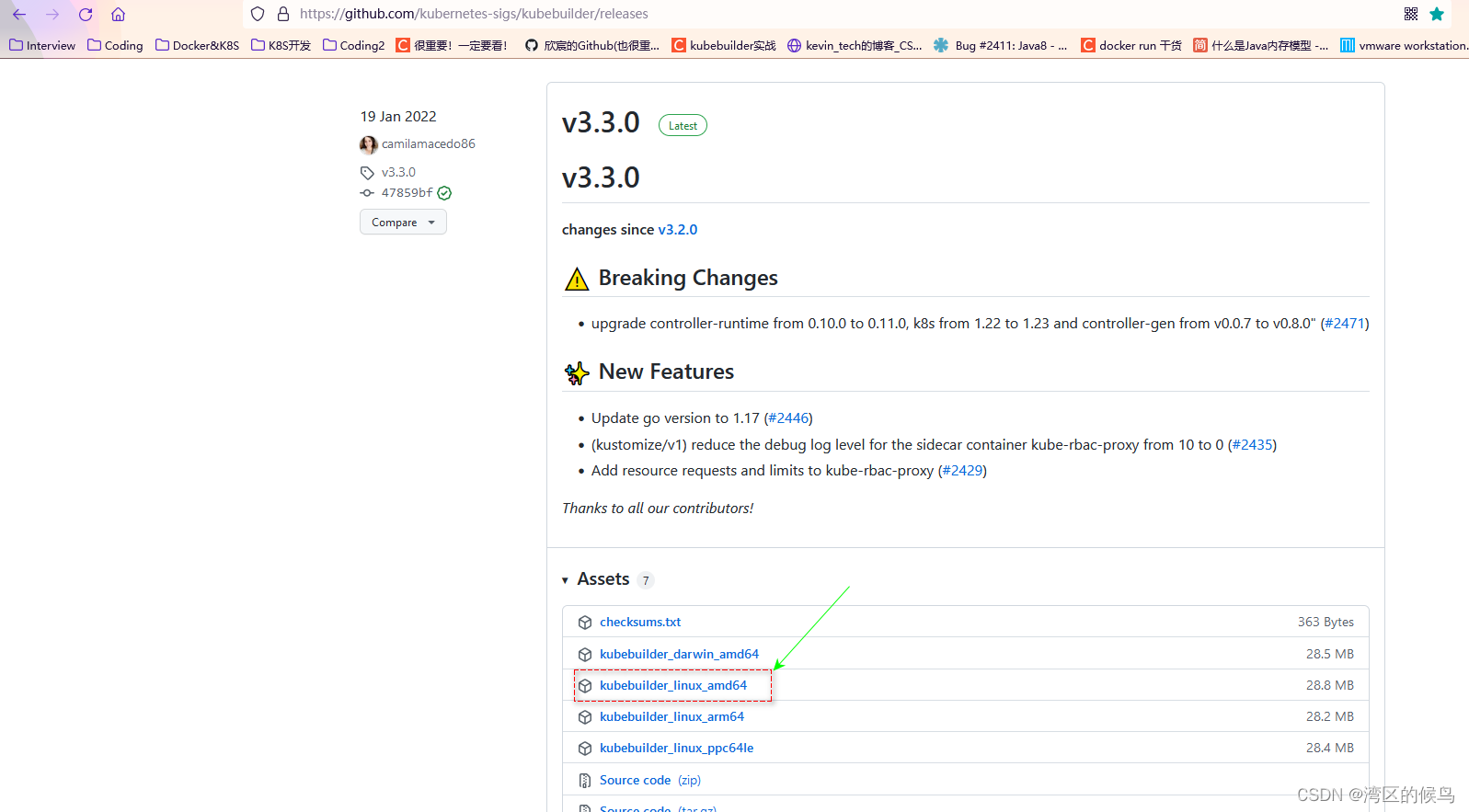Click the commit icon beside 47859bf

click(x=367, y=193)
